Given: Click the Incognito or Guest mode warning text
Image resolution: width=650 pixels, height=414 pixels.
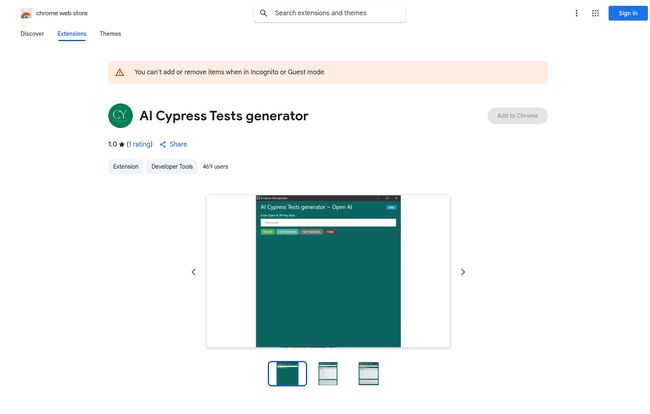Looking at the screenshot, I should tap(229, 72).
